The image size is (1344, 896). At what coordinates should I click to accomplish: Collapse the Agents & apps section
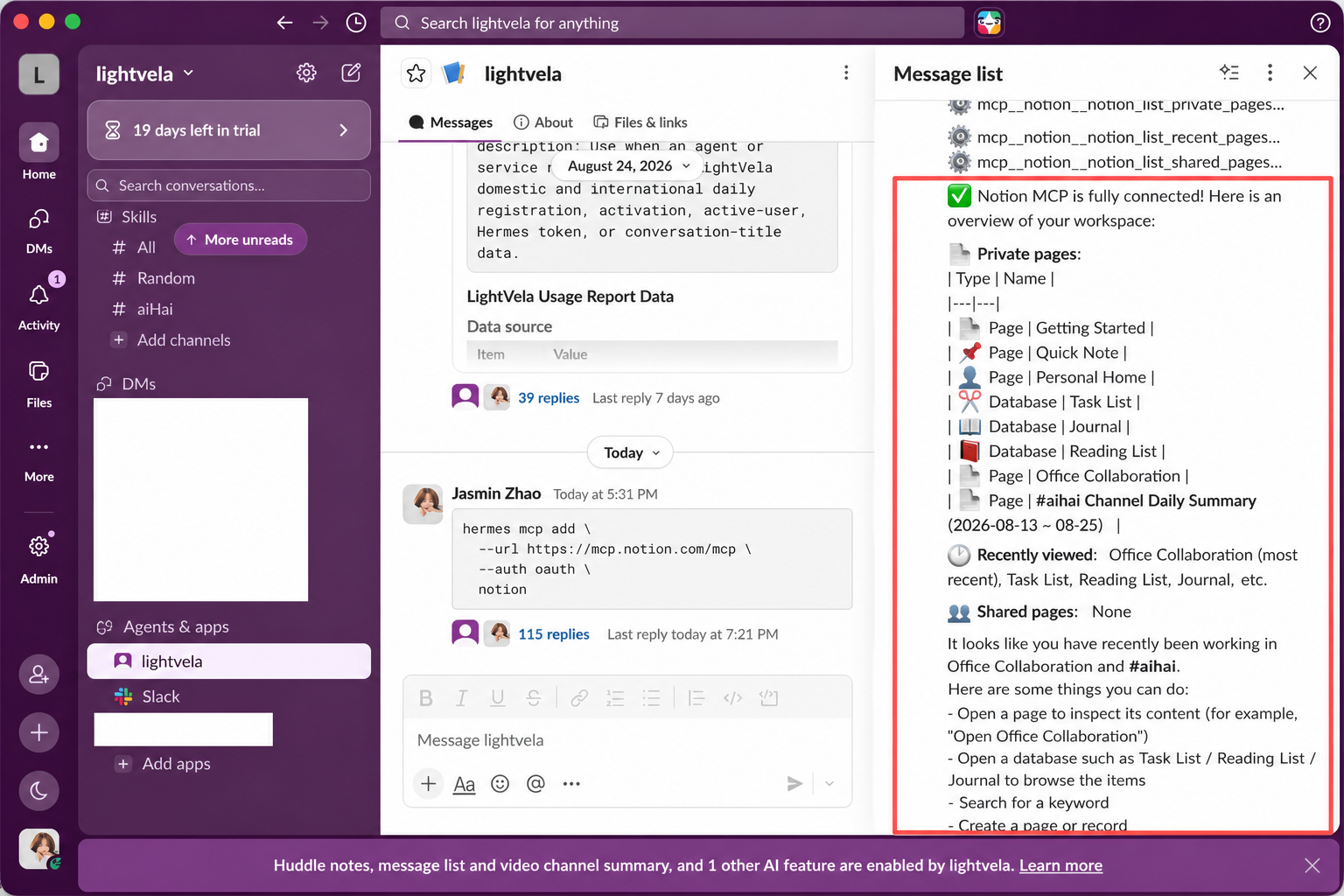point(163,626)
